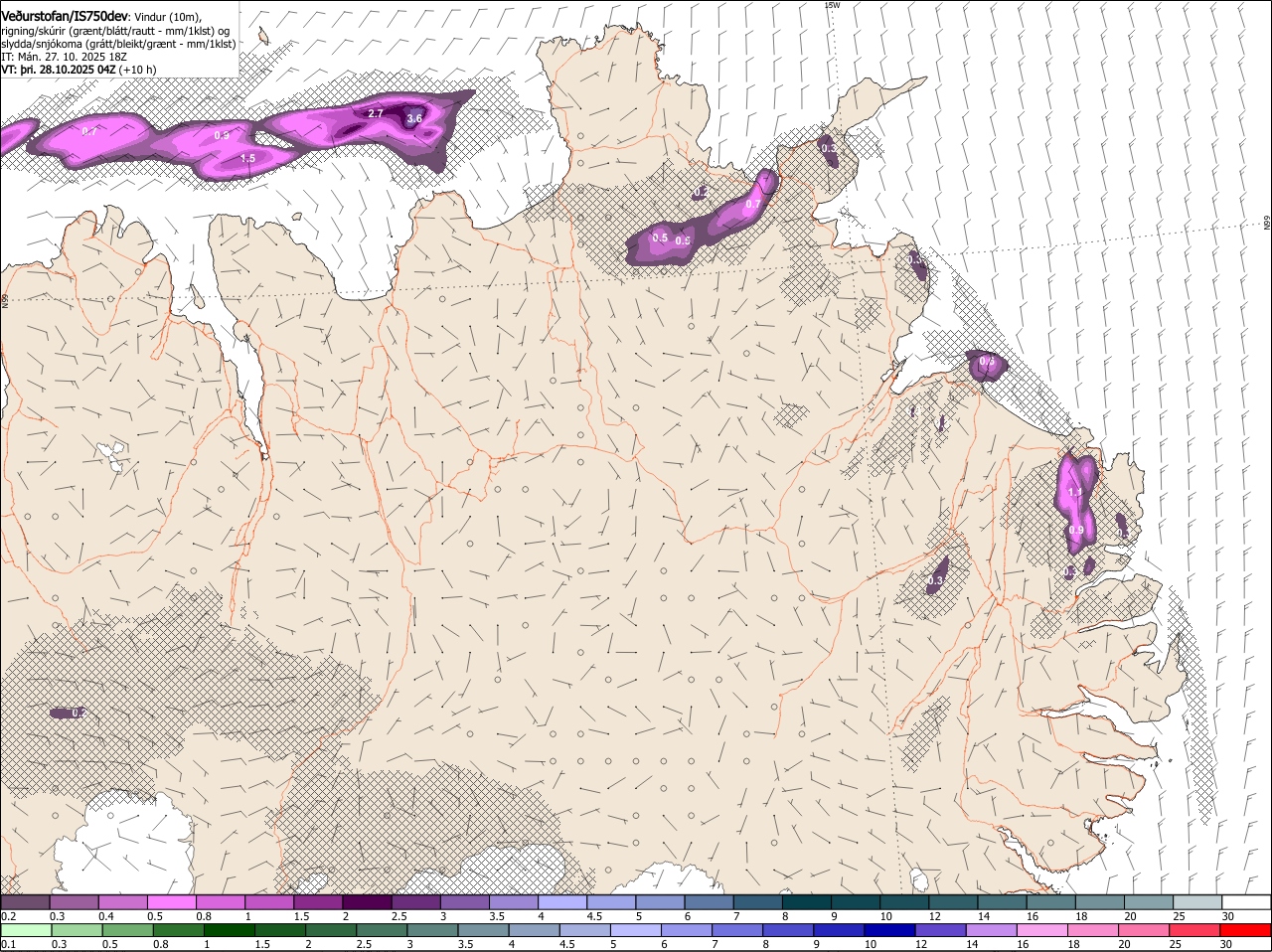1272x952 pixels.
Task: Select the pink 18 rain legend swatch
Action: tap(1093, 930)
